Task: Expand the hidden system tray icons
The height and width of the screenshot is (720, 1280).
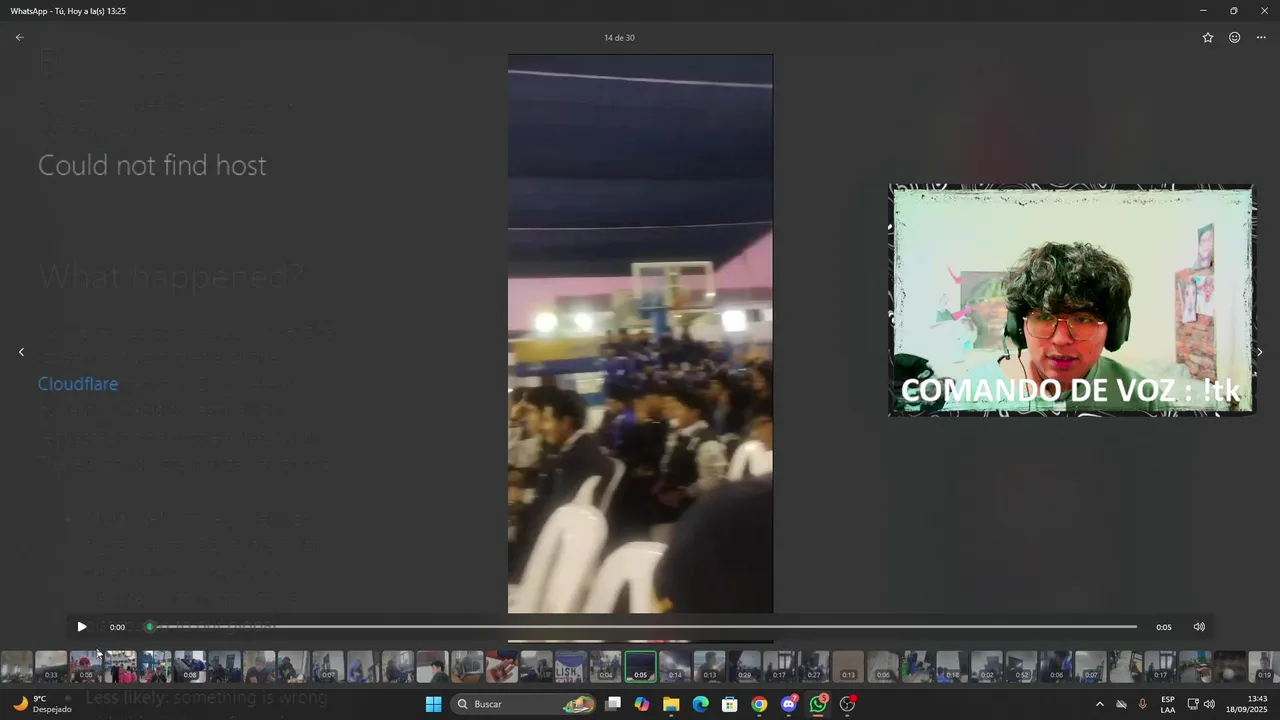Action: click(x=1100, y=704)
